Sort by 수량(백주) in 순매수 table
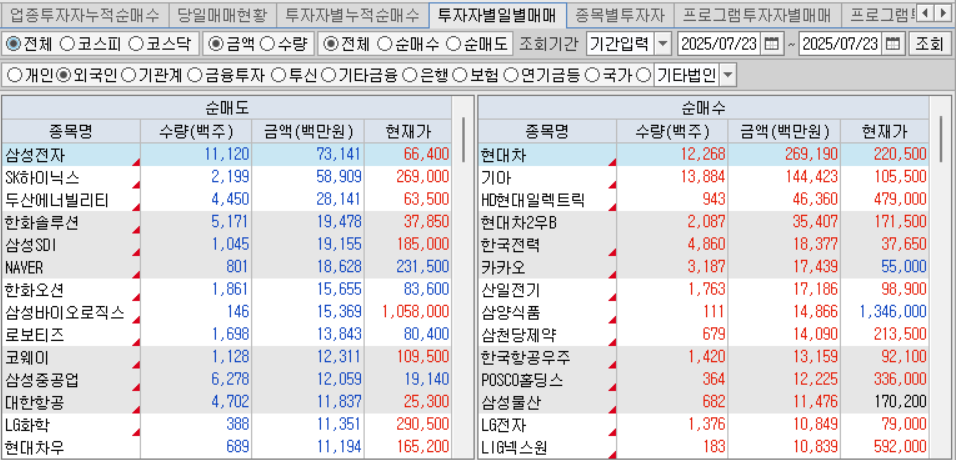This screenshot has height=460, width=956. (672, 131)
